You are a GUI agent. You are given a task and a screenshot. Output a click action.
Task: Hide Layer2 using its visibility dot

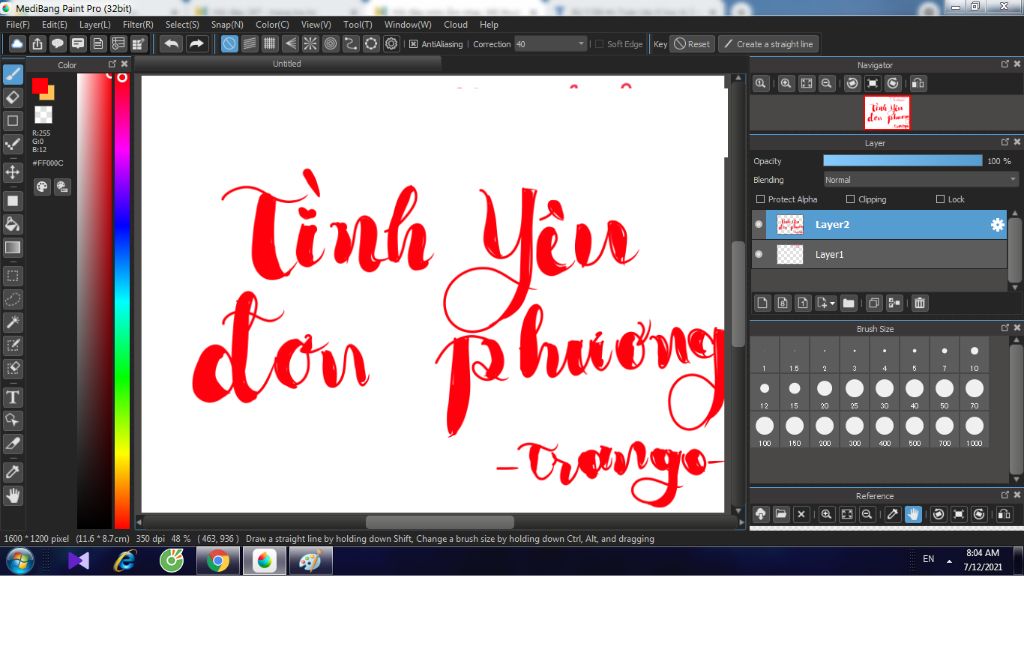click(758, 224)
